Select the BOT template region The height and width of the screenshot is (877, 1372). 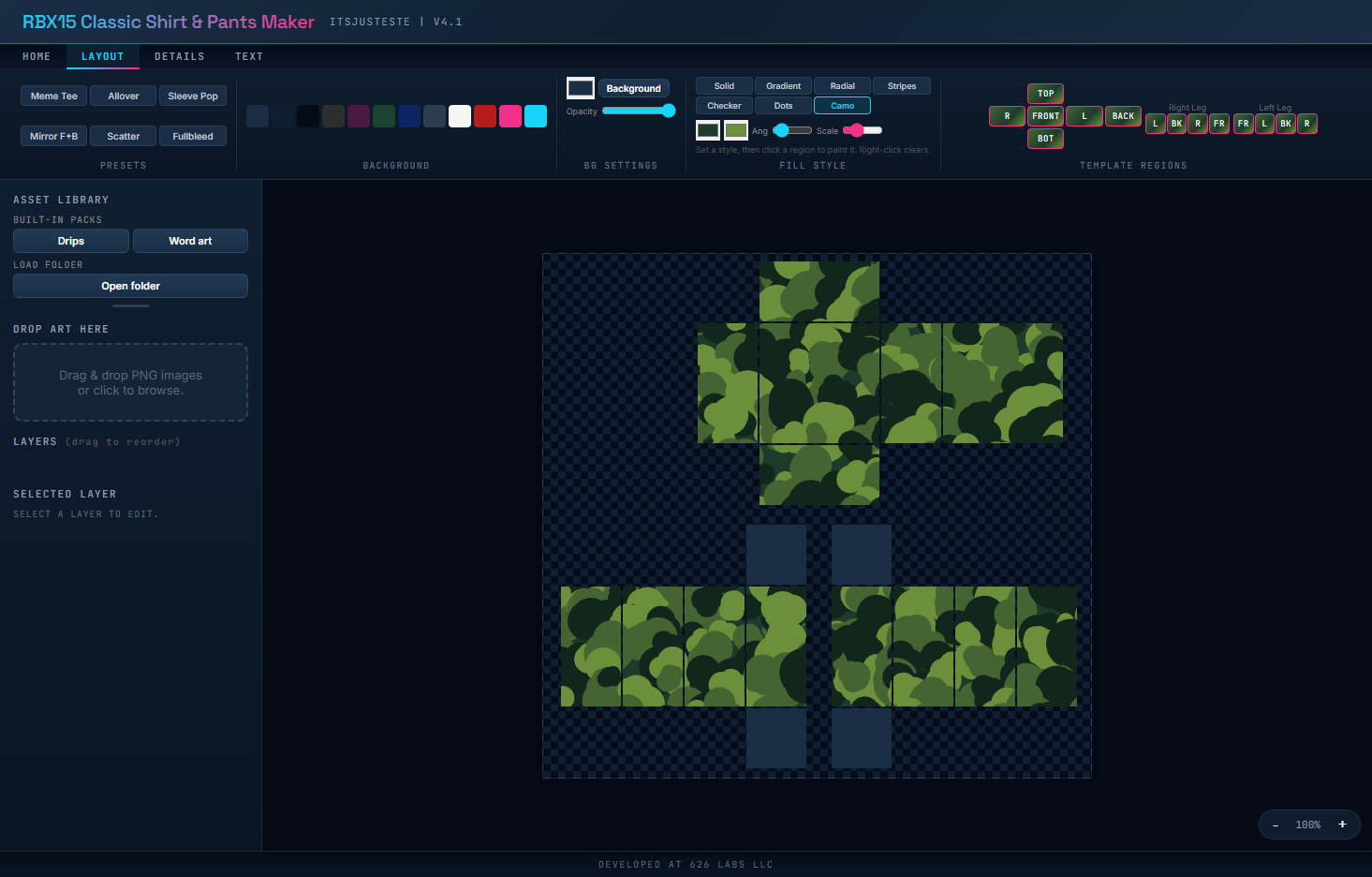[1045, 139]
